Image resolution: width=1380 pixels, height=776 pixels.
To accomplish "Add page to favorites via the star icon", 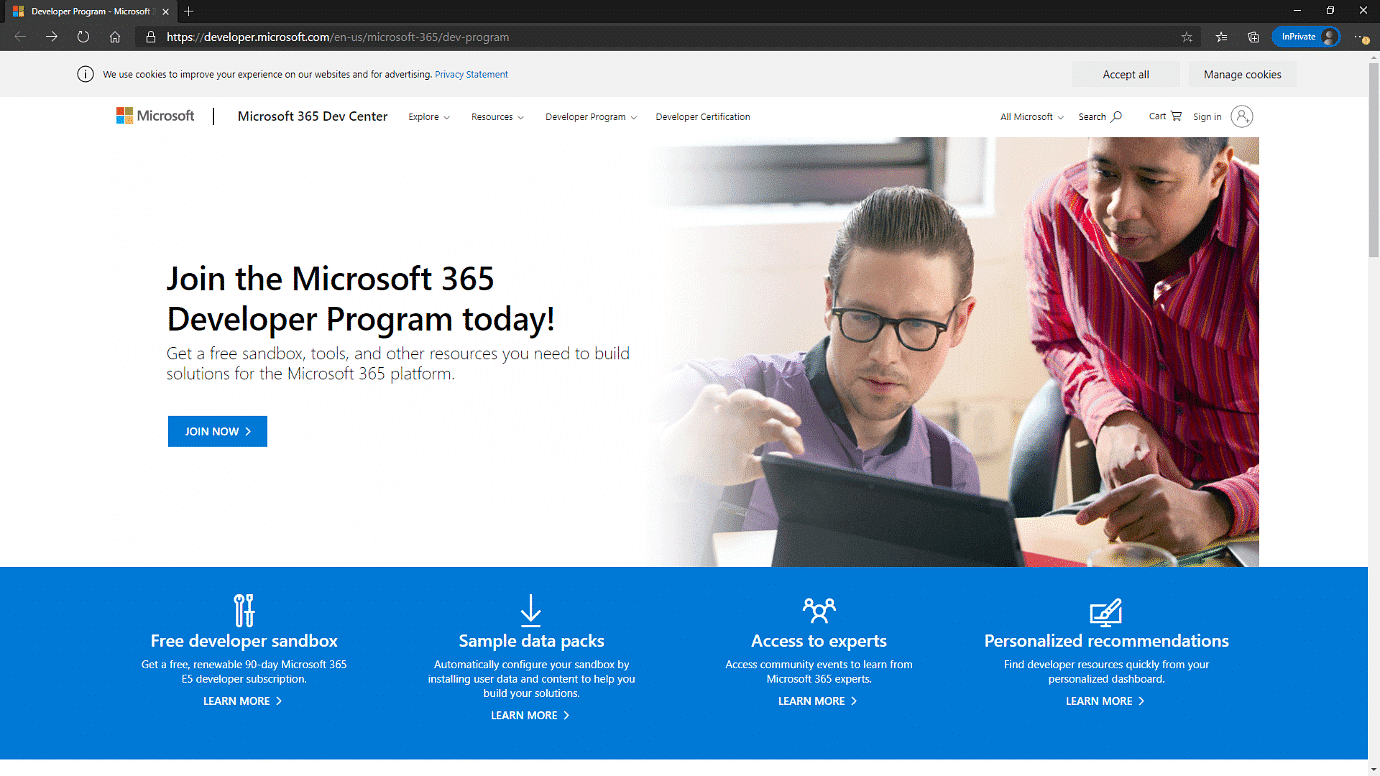I will point(1186,36).
